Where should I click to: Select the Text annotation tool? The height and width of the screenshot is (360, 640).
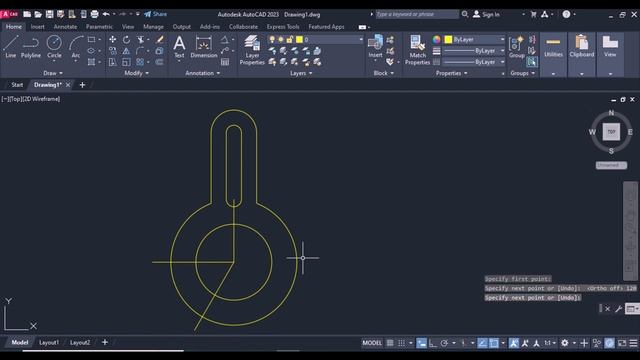(x=179, y=47)
